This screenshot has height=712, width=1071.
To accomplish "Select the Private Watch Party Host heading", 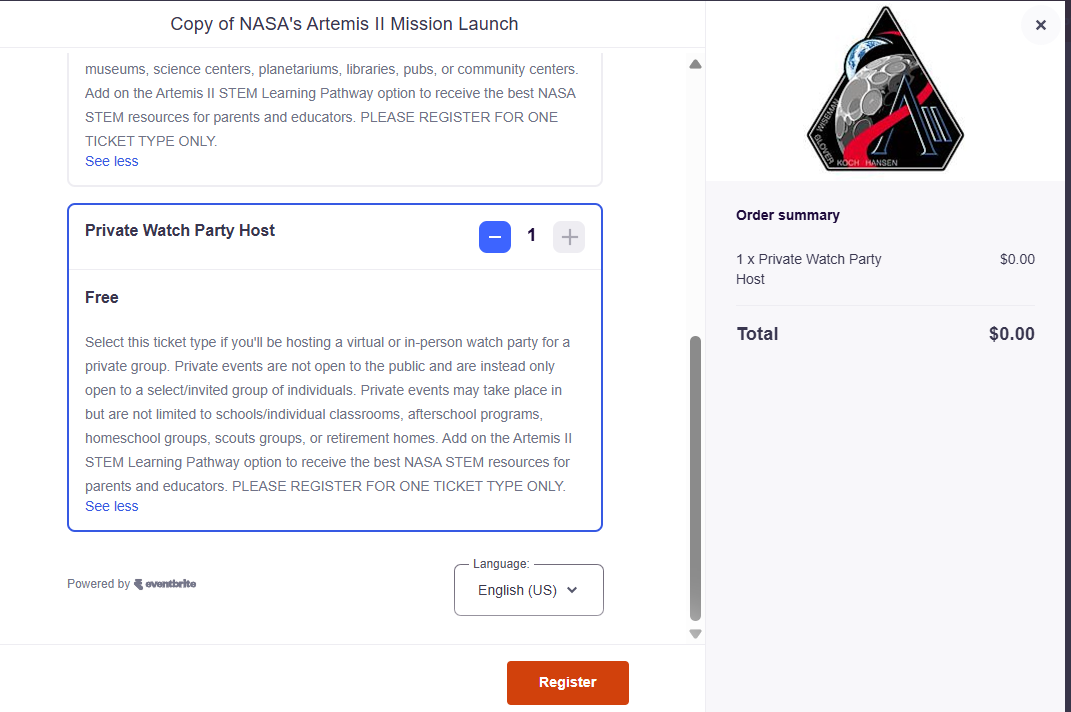I will (x=180, y=230).
